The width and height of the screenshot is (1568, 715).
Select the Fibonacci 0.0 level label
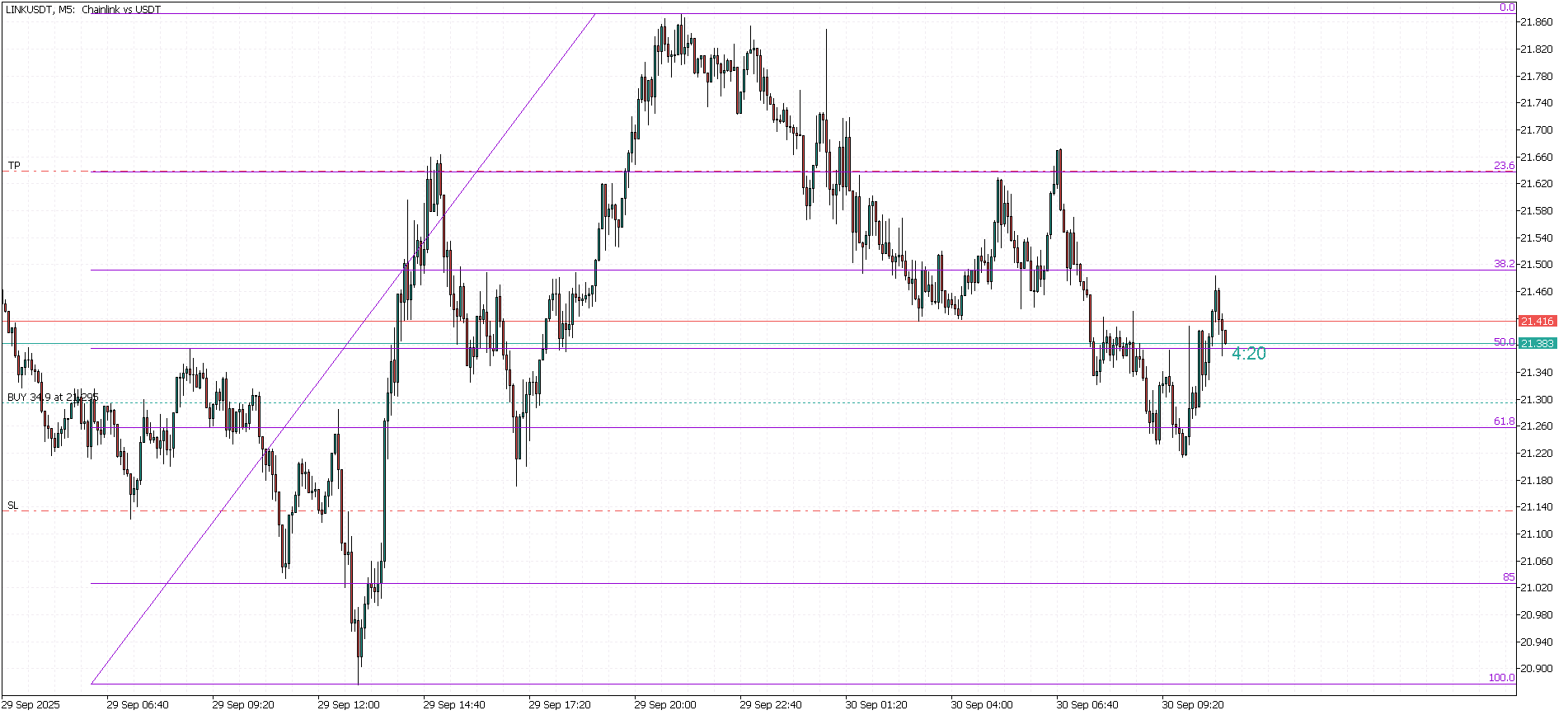click(x=1506, y=7)
